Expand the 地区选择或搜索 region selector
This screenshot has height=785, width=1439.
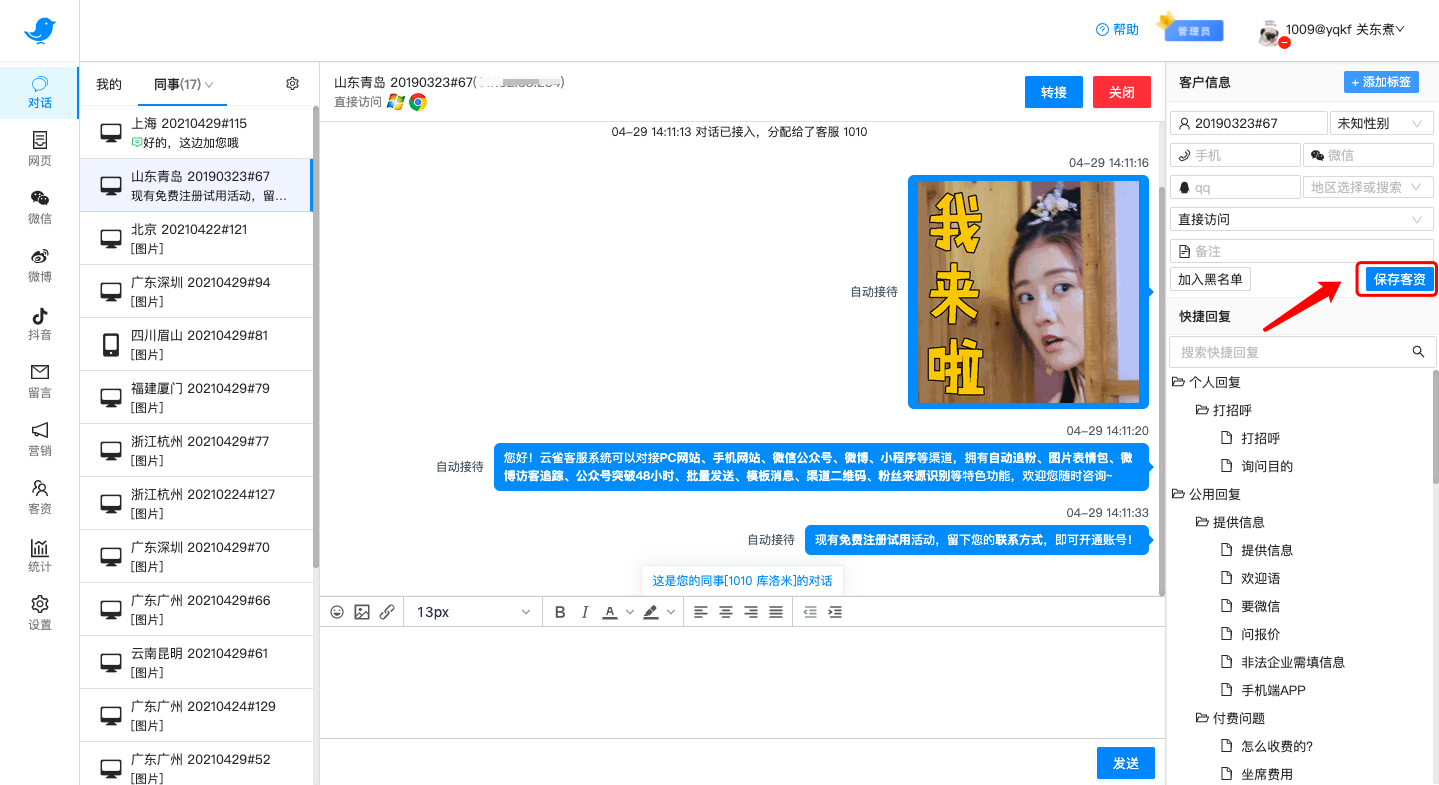[1368, 186]
